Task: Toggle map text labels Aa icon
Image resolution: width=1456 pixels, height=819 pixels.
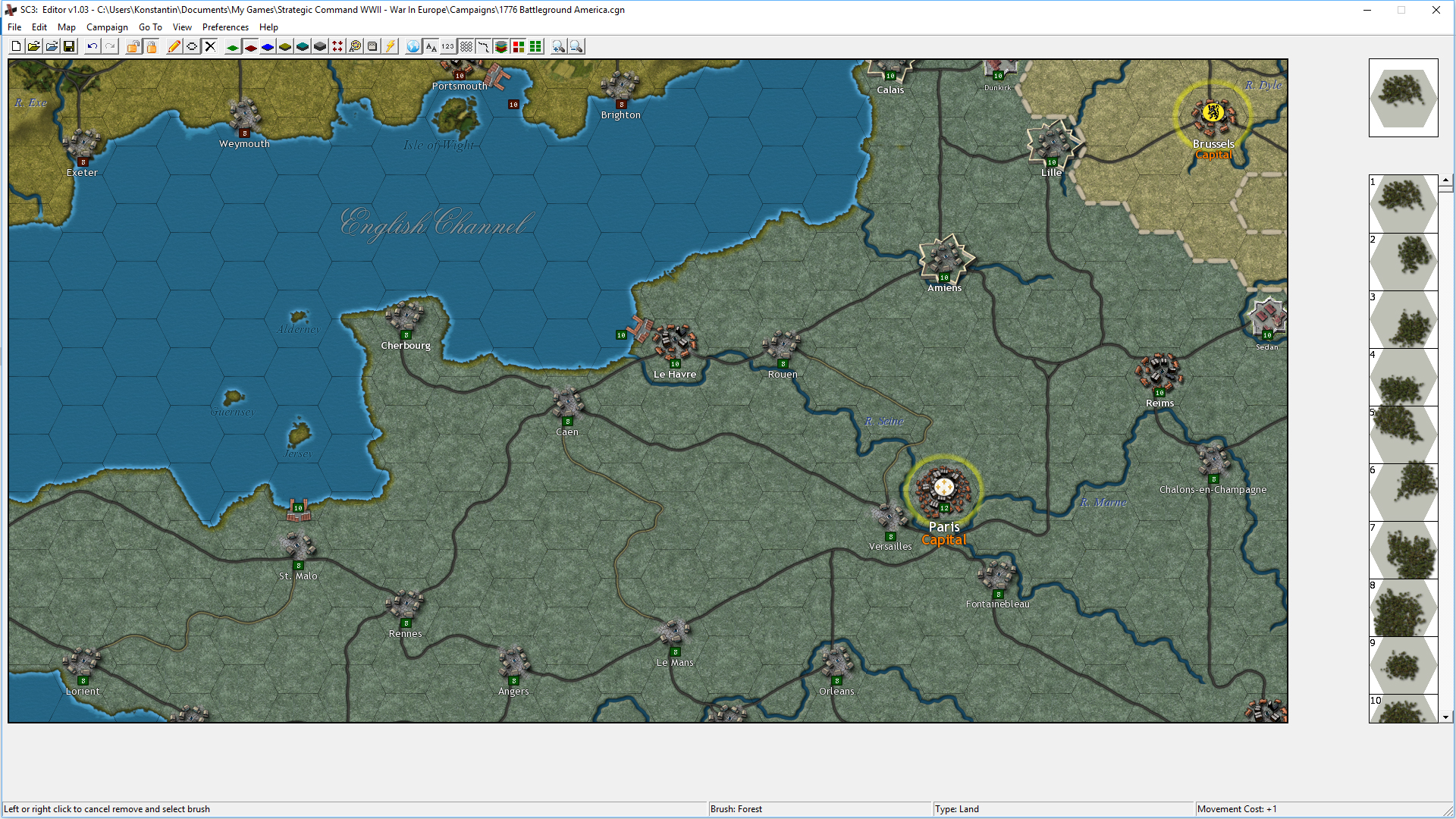Action: 431,46
